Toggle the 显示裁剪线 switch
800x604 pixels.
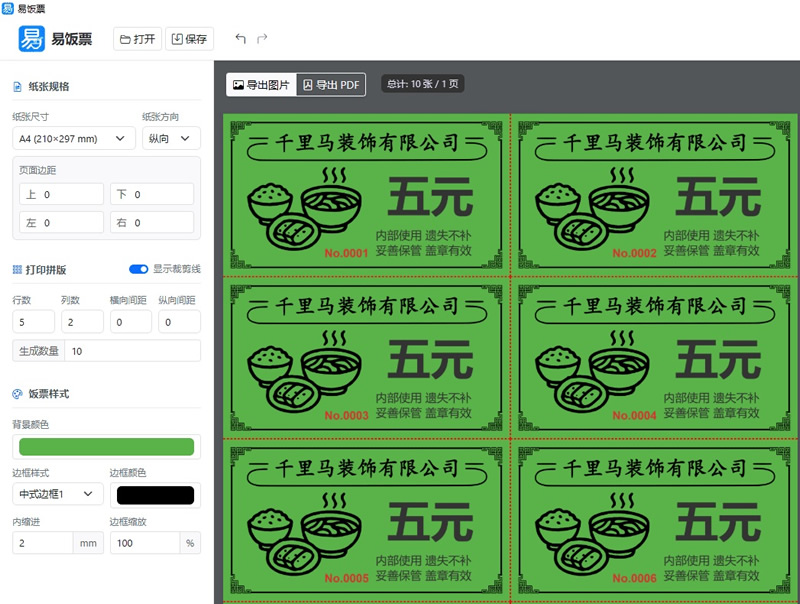(139, 269)
